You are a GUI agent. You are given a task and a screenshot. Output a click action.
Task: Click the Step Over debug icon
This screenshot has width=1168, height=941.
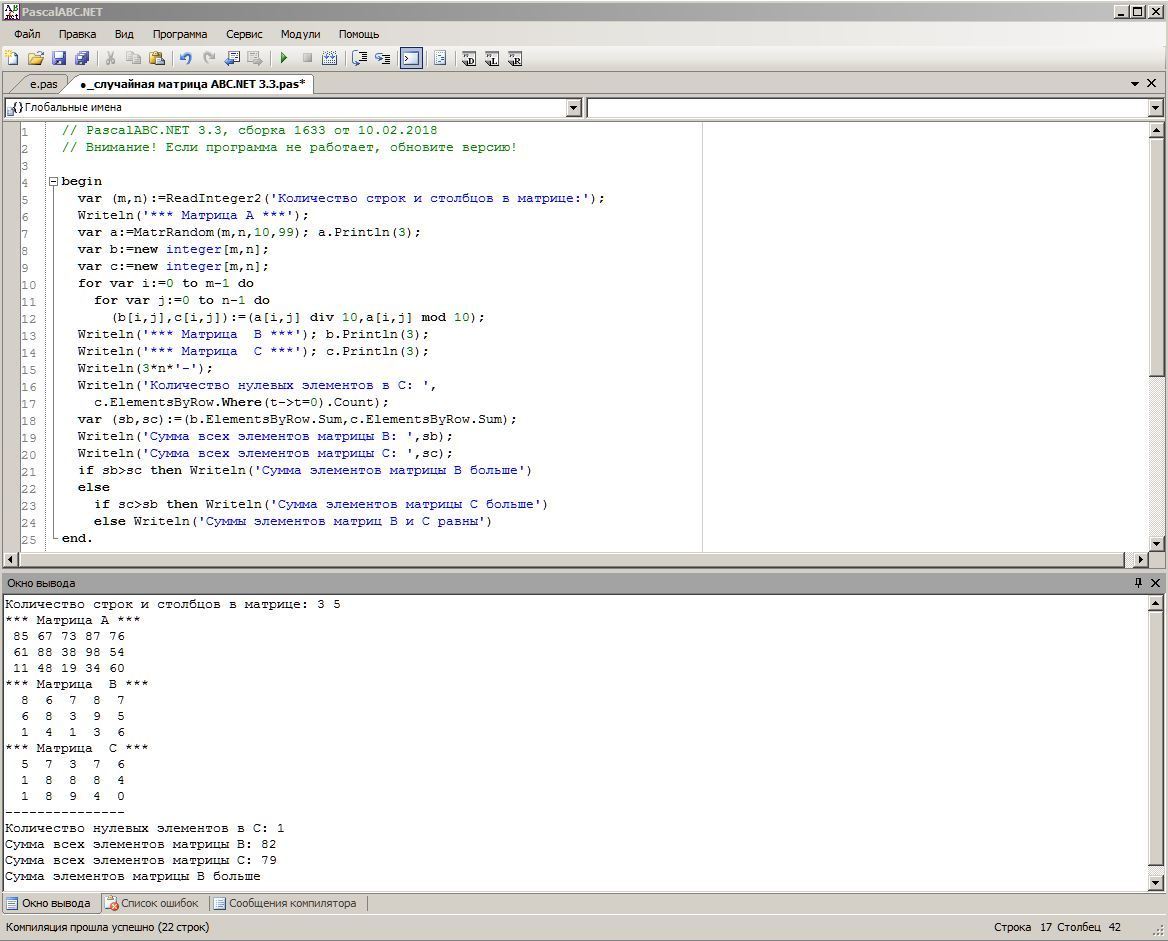(359, 59)
